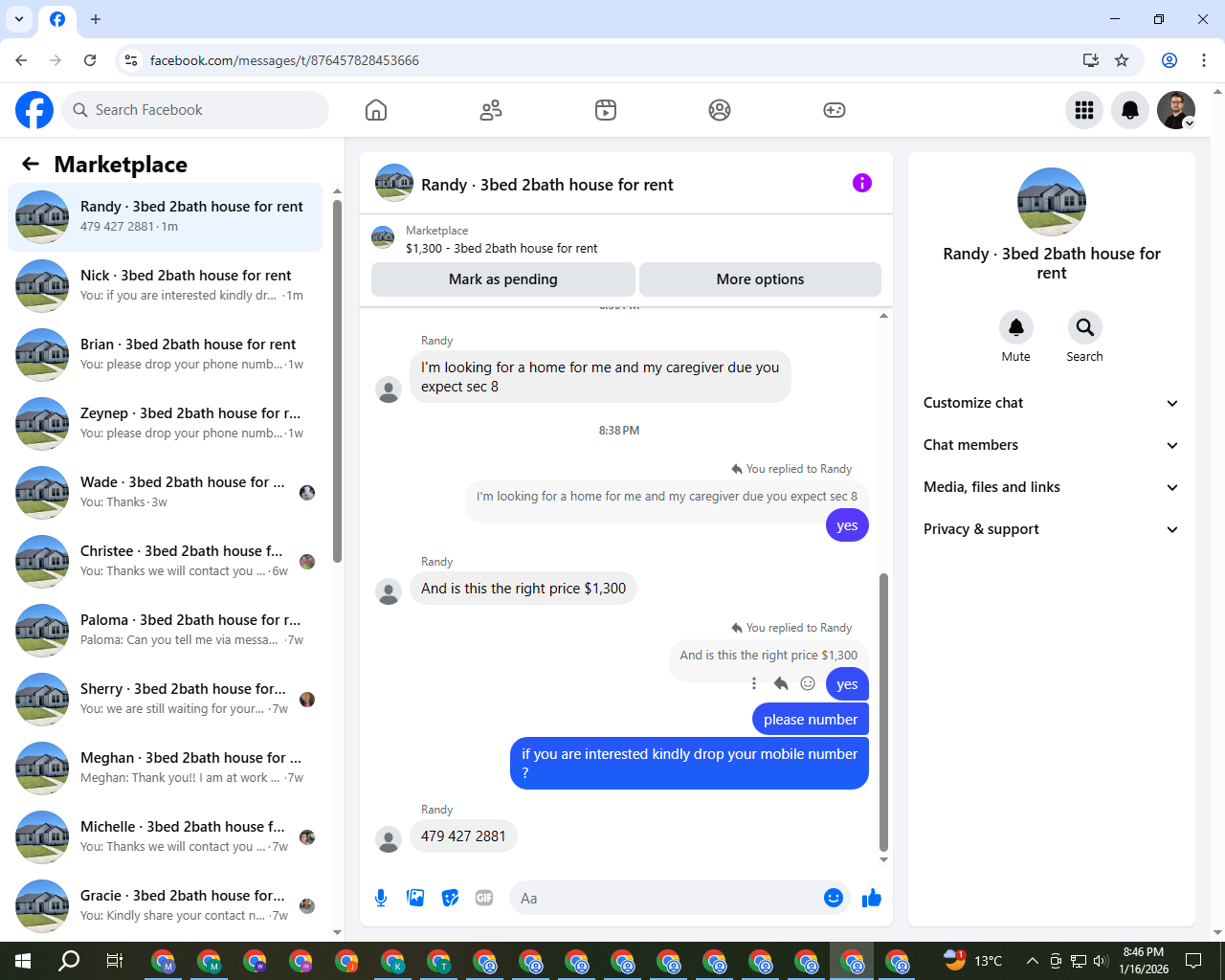The image size is (1225, 980).
Task: Open the account profile picture menu
Action: coord(1176,110)
